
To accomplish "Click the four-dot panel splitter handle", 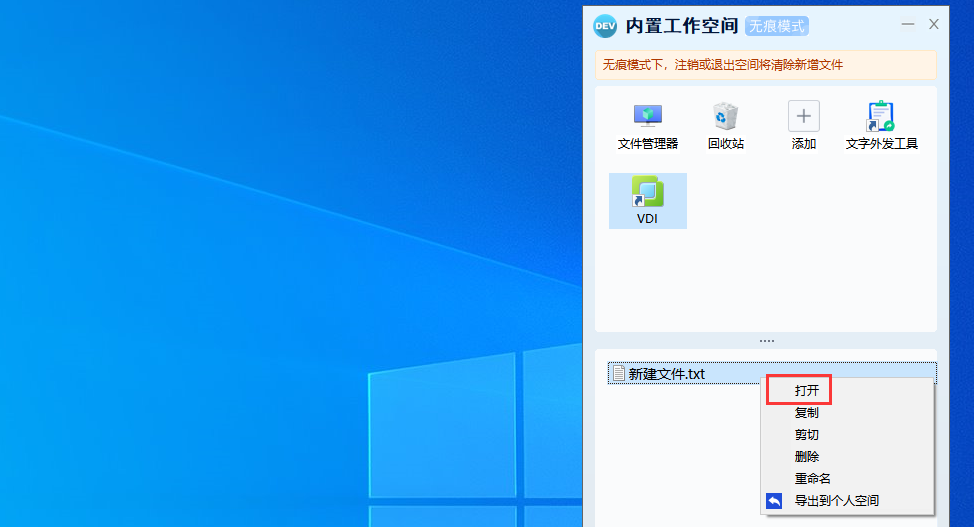I will [767, 341].
